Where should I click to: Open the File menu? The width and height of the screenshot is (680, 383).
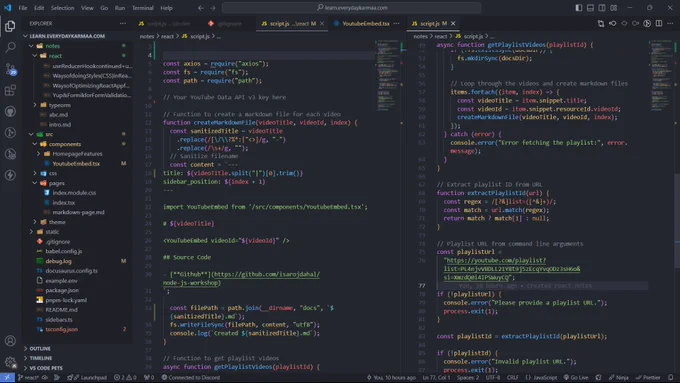pos(23,8)
